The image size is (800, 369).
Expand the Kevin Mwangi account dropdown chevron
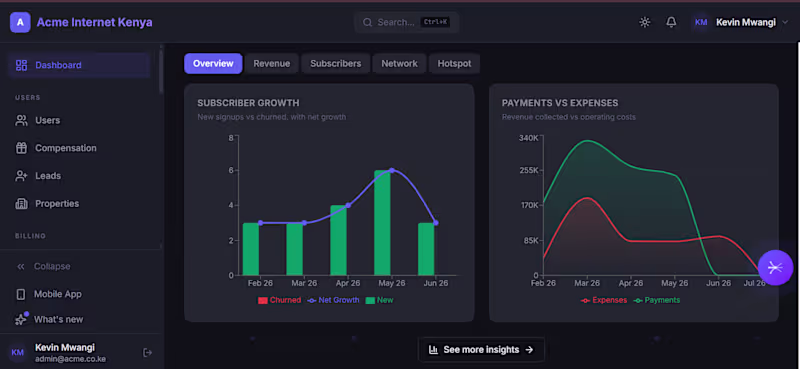[x=785, y=22]
